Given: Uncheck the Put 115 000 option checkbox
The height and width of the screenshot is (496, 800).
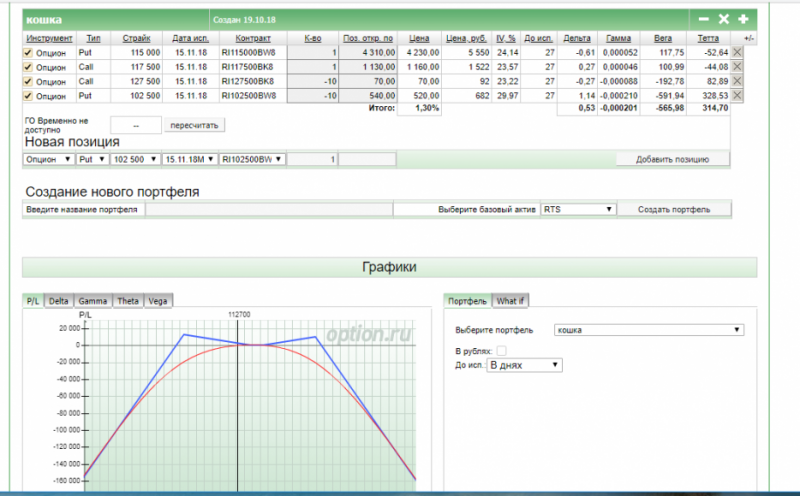Looking at the screenshot, I should (28, 52).
